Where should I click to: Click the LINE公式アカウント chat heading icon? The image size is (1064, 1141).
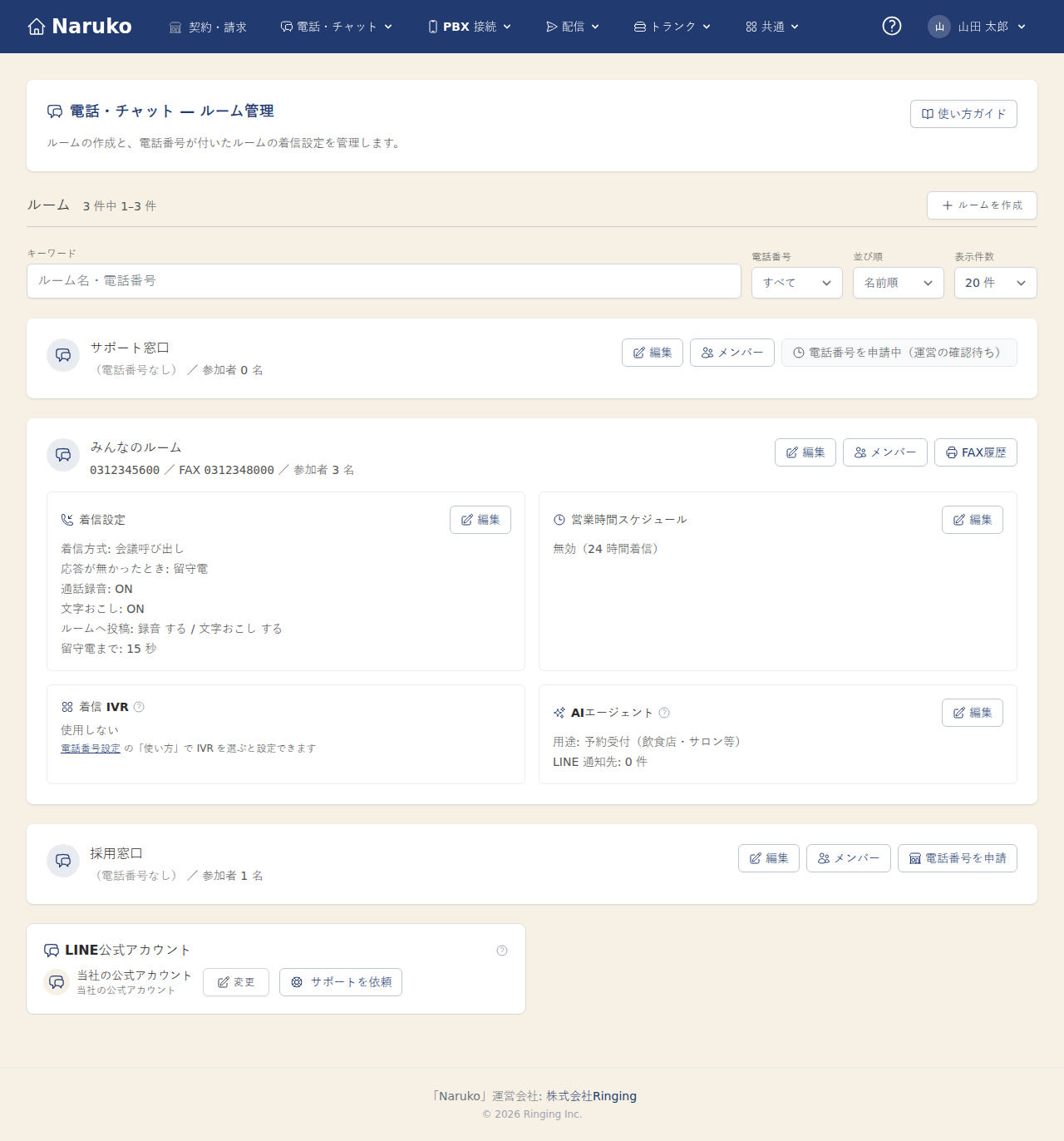[x=52, y=951]
